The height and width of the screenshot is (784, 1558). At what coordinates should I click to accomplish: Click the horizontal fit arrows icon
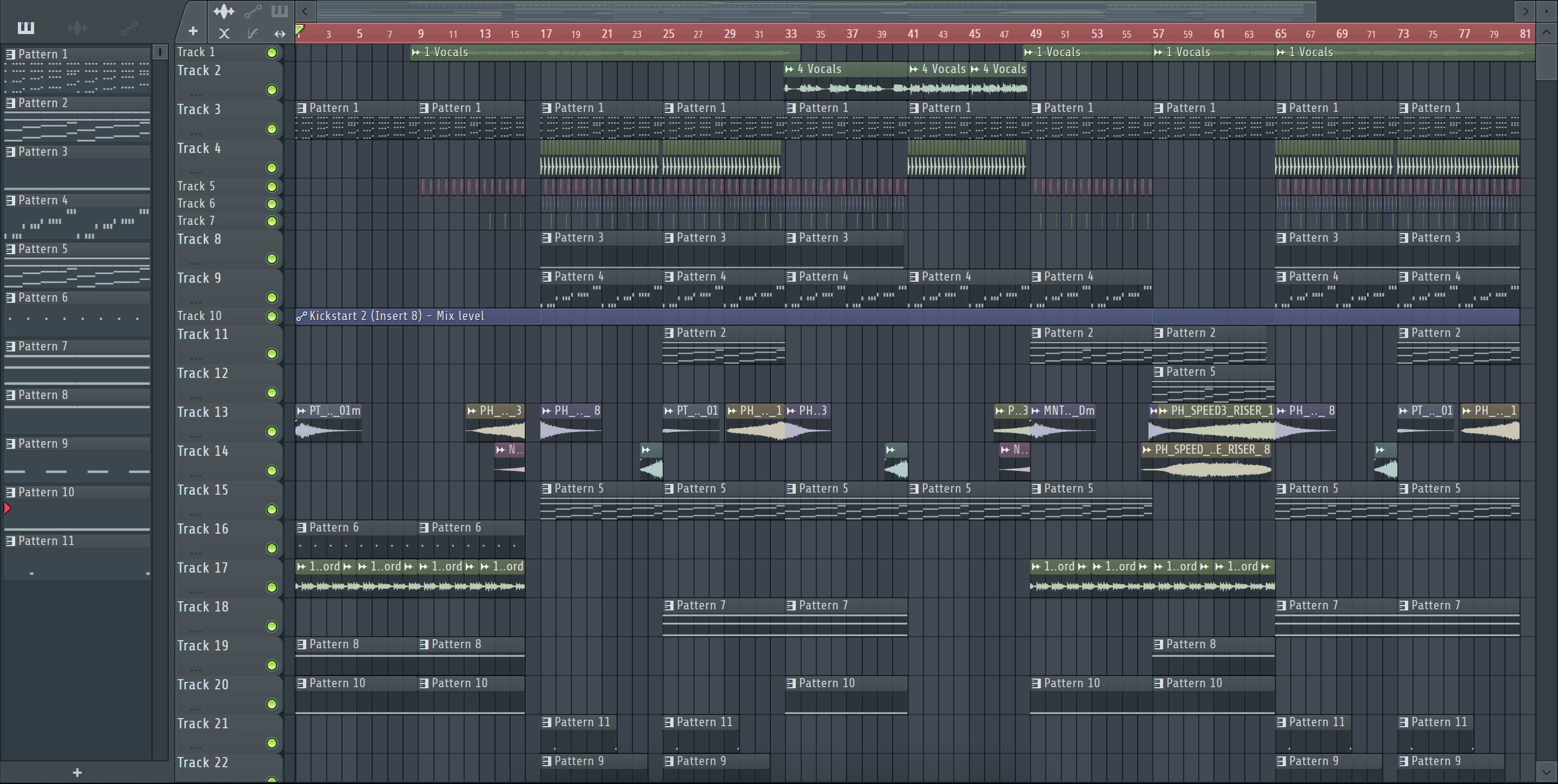click(x=280, y=34)
